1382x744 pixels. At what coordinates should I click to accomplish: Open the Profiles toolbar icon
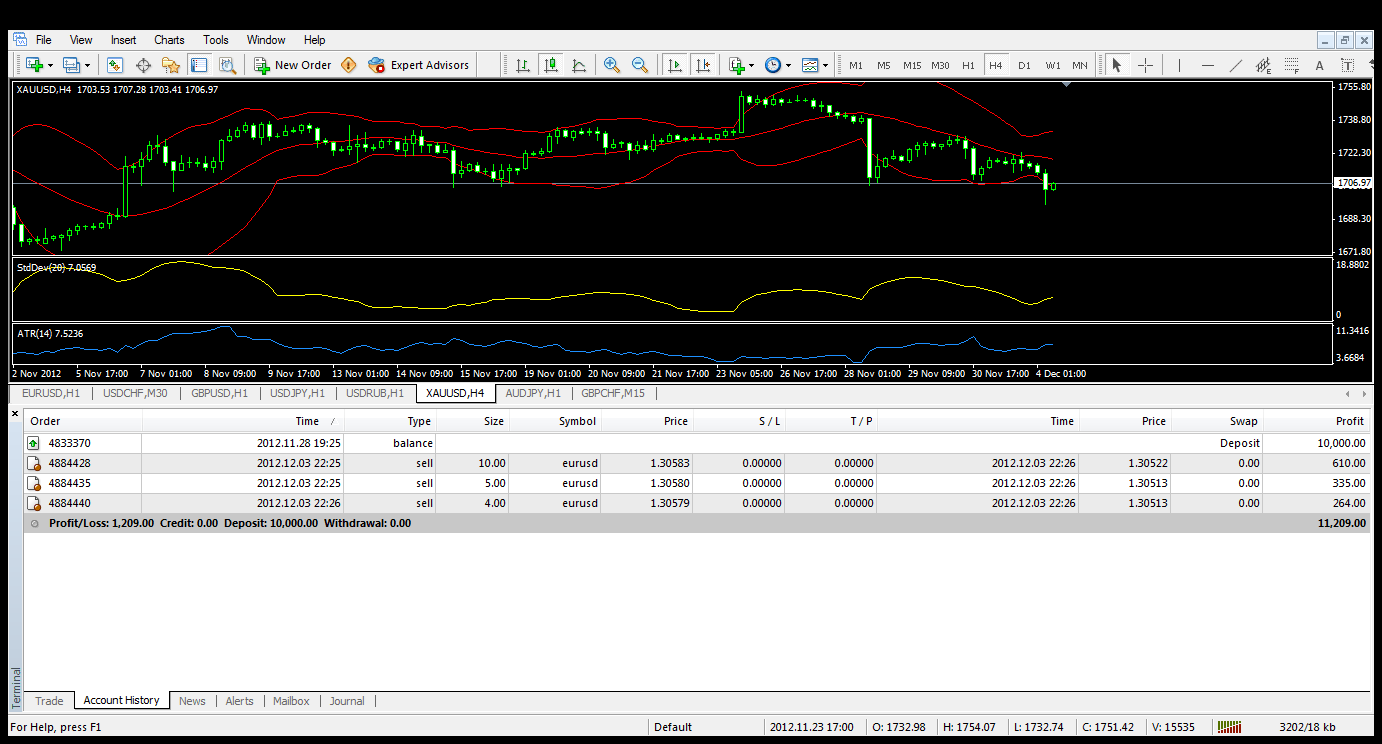coord(71,65)
